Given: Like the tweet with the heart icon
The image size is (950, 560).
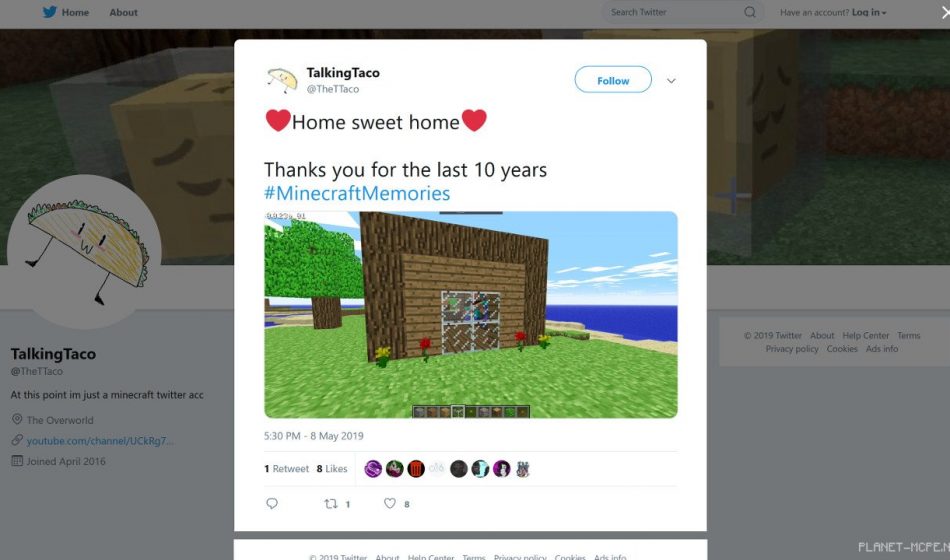Looking at the screenshot, I should click(x=390, y=503).
